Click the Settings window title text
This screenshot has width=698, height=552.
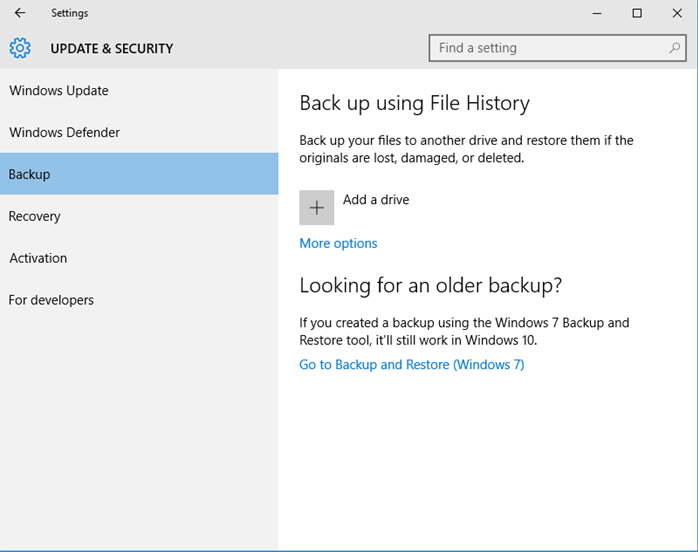tap(69, 13)
